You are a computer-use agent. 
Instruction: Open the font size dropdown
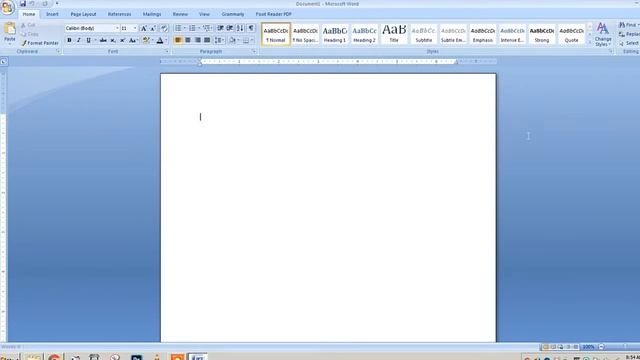tap(135, 28)
